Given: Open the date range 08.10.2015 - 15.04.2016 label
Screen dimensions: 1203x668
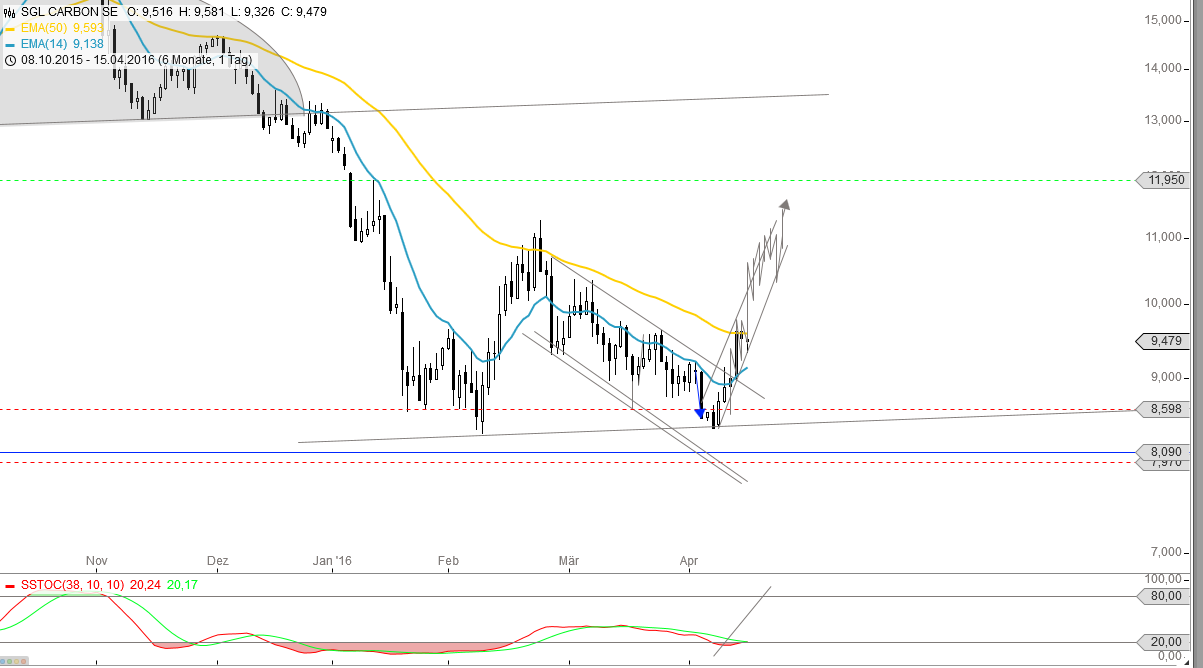Looking at the screenshot, I should click(135, 60).
